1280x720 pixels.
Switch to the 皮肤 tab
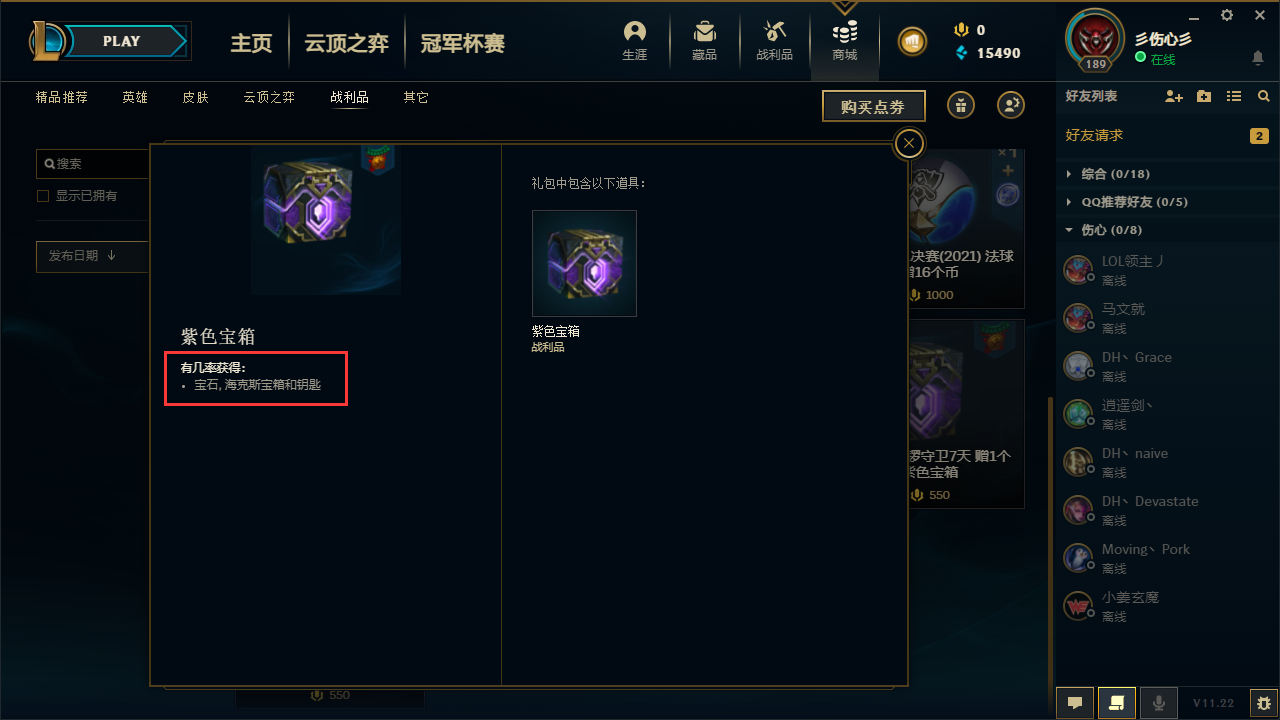[x=195, y=97]
